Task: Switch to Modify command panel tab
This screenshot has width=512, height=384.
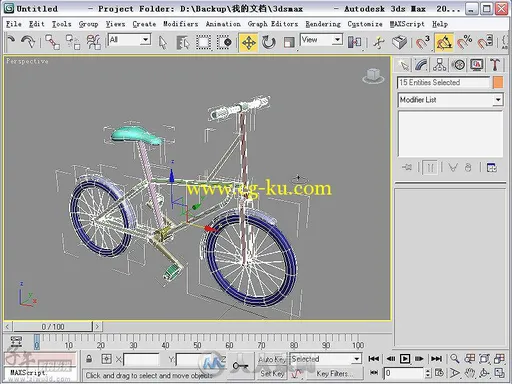Action: tap(421, 65)
